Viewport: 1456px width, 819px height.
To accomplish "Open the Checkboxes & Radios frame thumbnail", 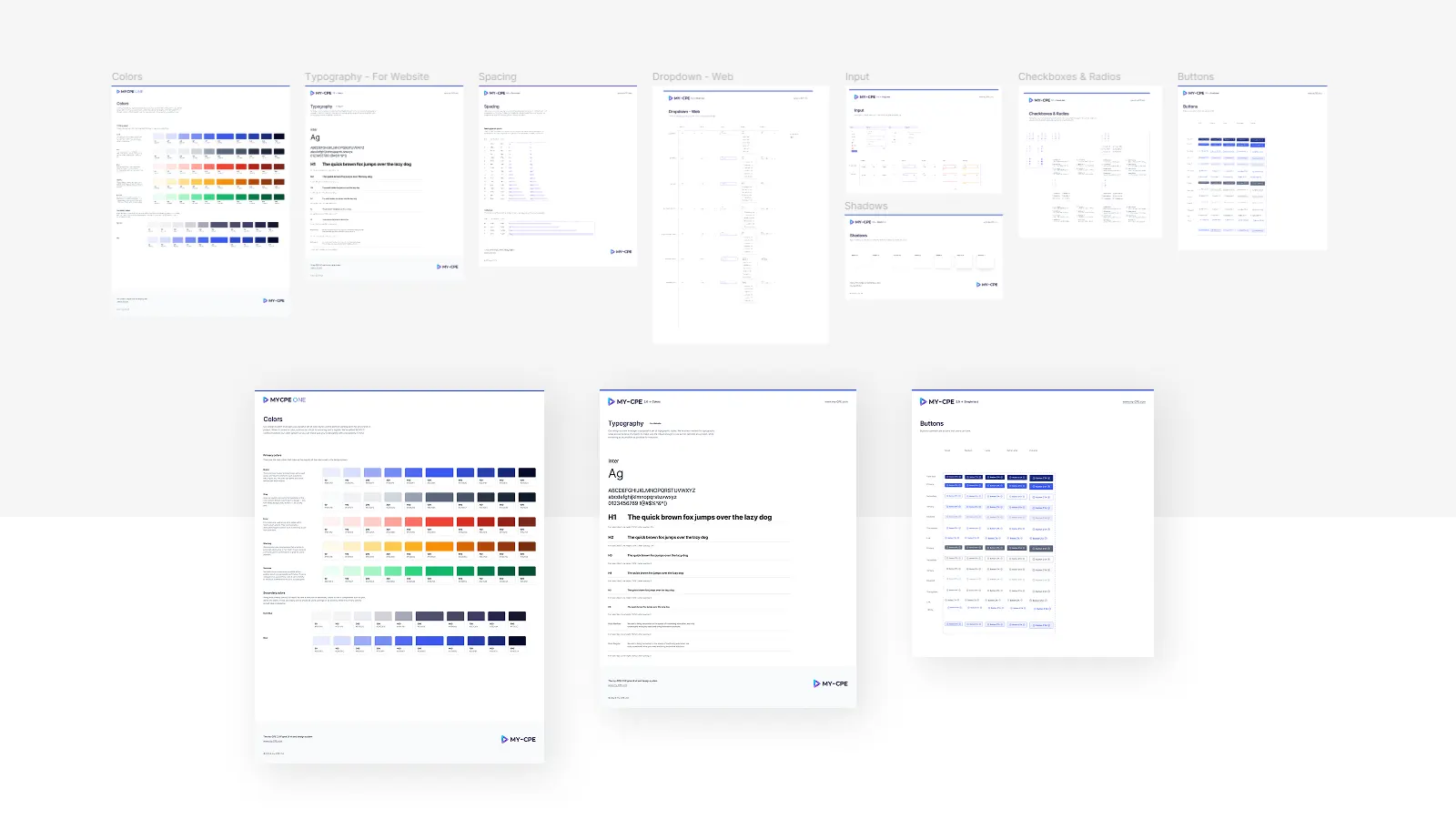I will 1090,162.
